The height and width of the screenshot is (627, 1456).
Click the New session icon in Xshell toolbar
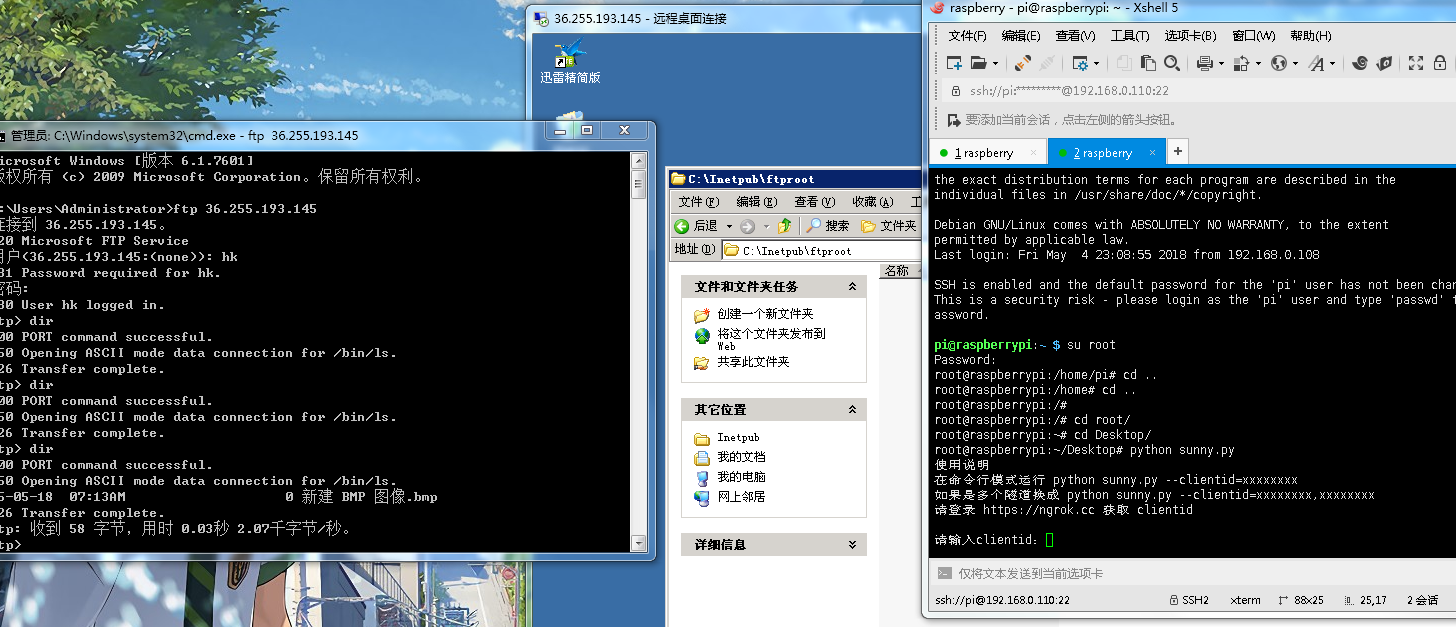954,63
